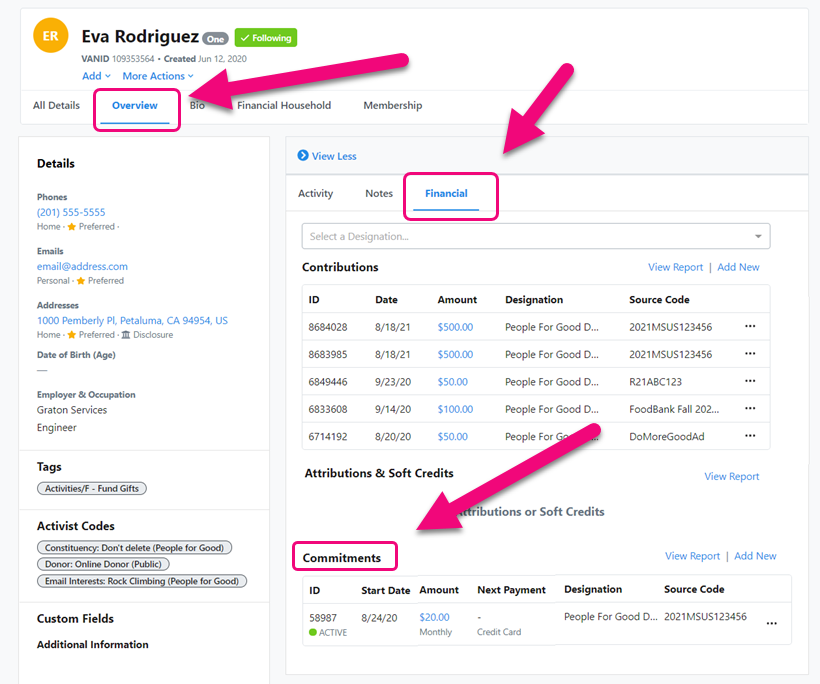The width and height of the screenshot is (820, 684).
Task: Open the Add dropdown menu
Action: pos(96,76)
